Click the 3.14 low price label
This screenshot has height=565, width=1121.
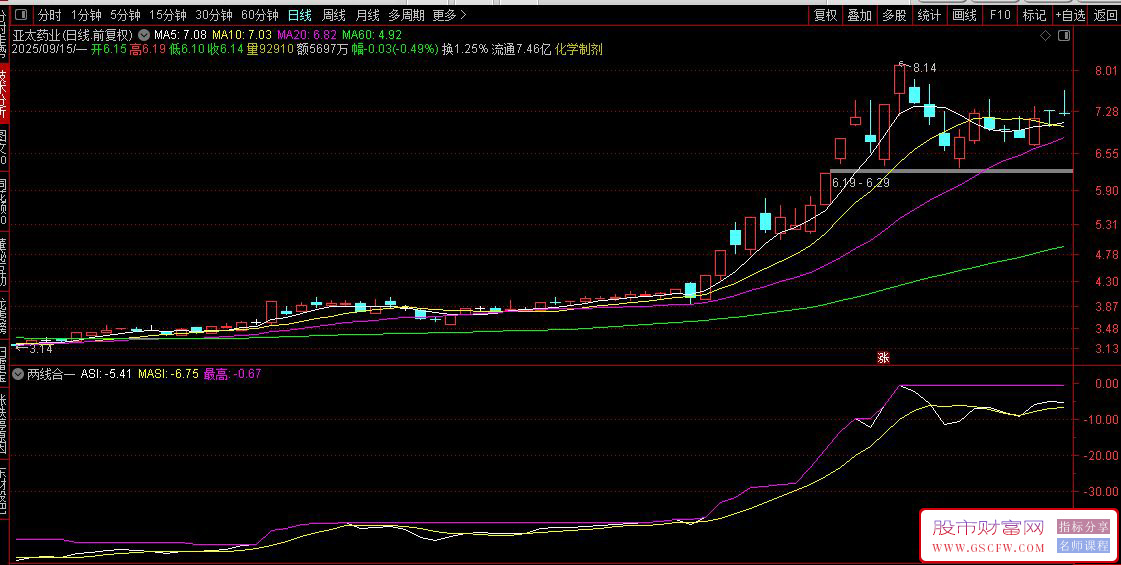coord(41,349)
